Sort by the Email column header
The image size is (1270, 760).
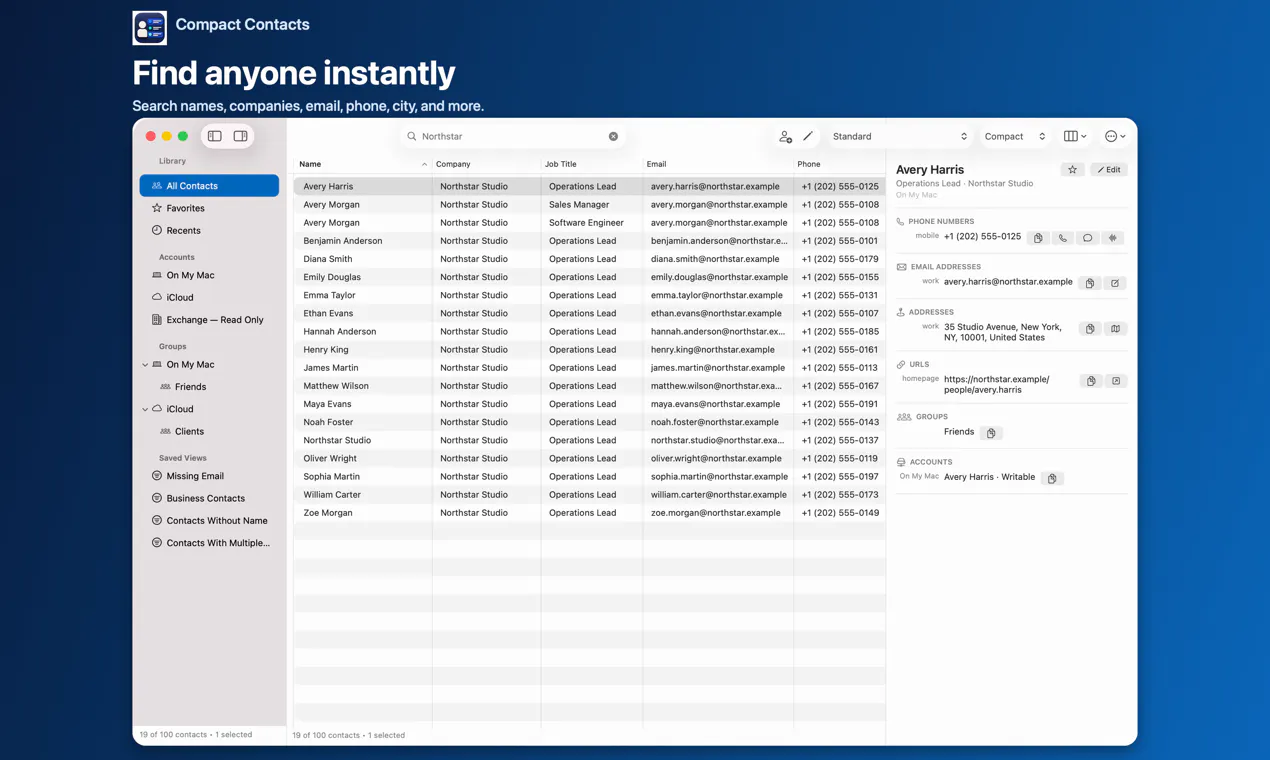(x=718, y=164)
